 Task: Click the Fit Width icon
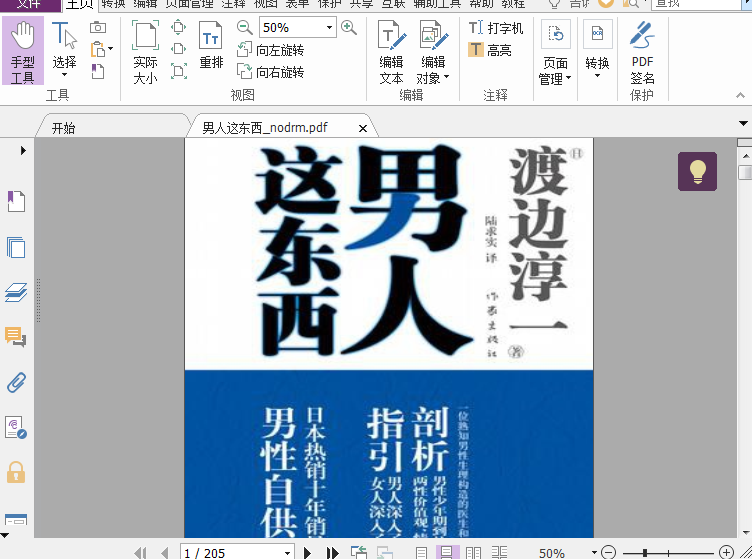pos(178,49)
